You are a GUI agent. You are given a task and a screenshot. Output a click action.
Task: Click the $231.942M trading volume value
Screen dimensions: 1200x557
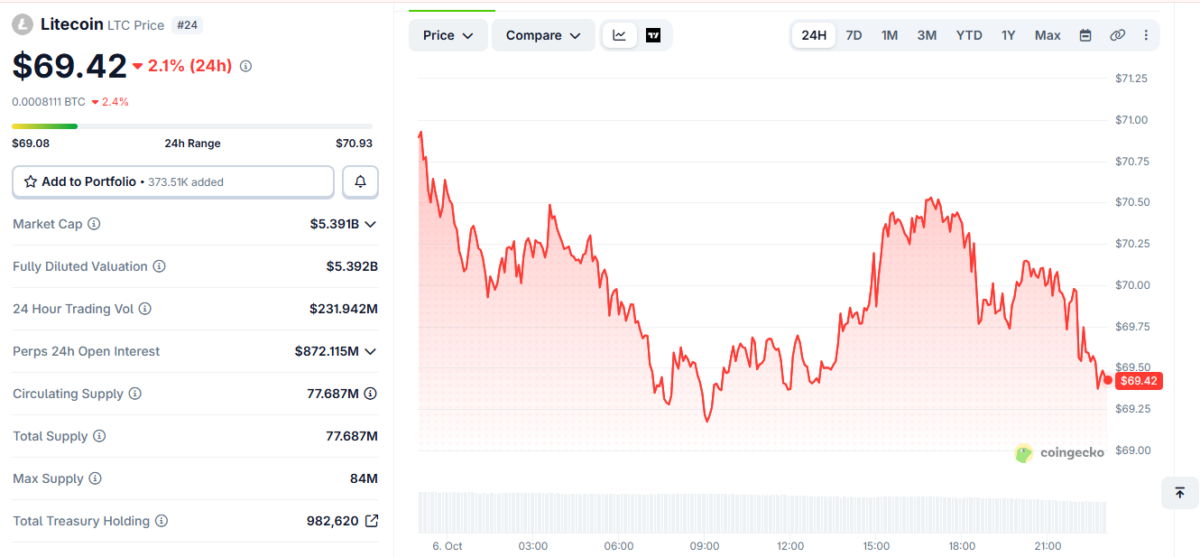[344, 309]
